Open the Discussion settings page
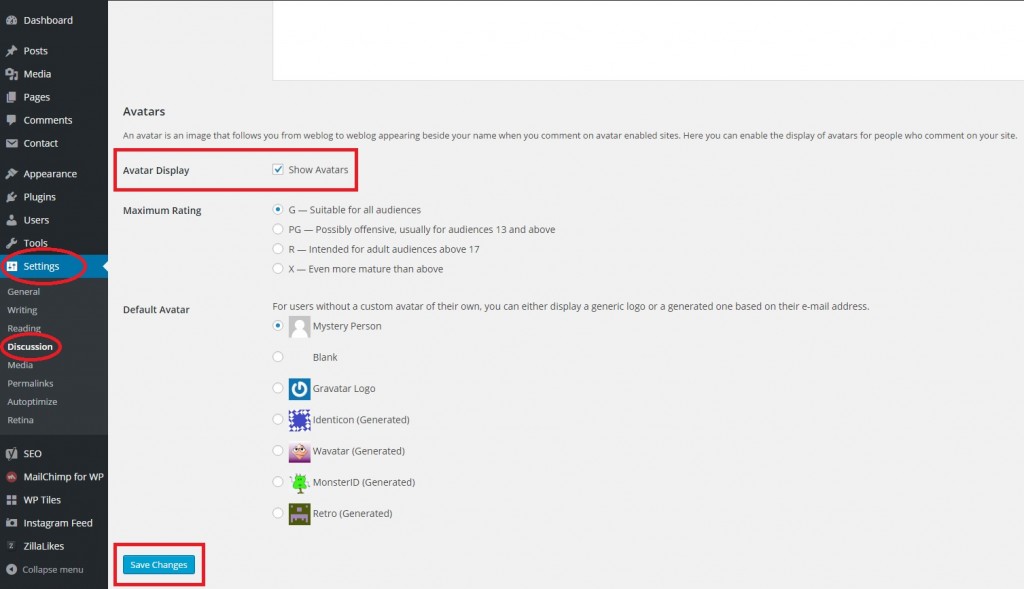 [30, 347]
